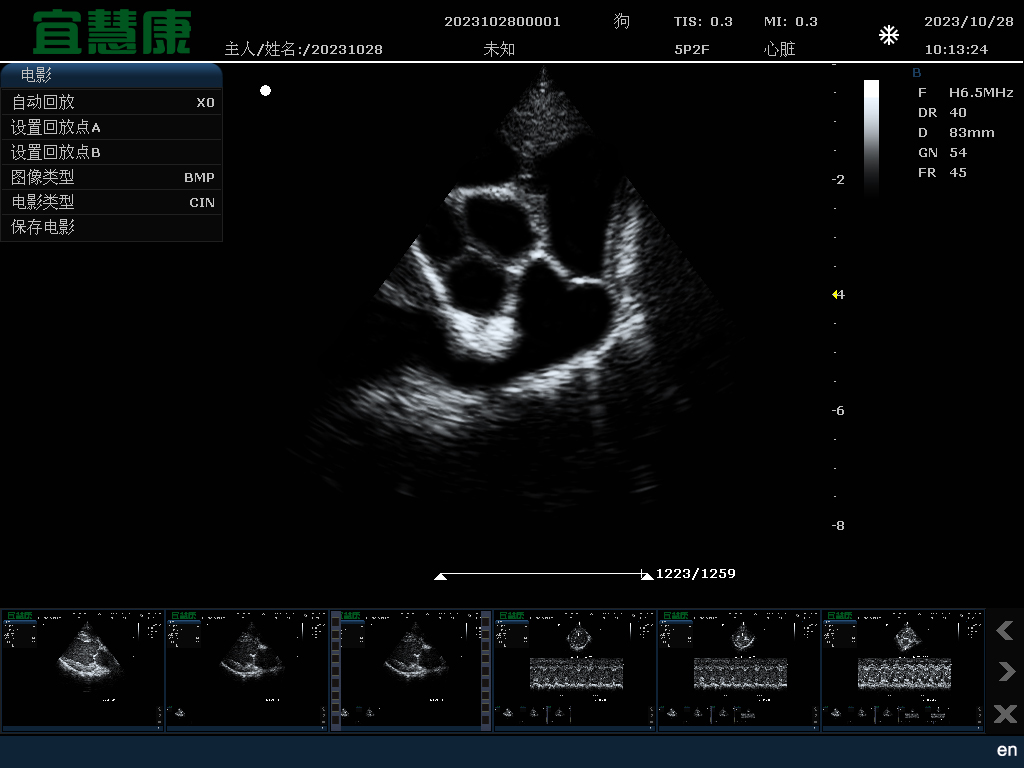Click the cine bar left end marker
The height and width of the screenshot is (768, 1024).
coord(440,576)
